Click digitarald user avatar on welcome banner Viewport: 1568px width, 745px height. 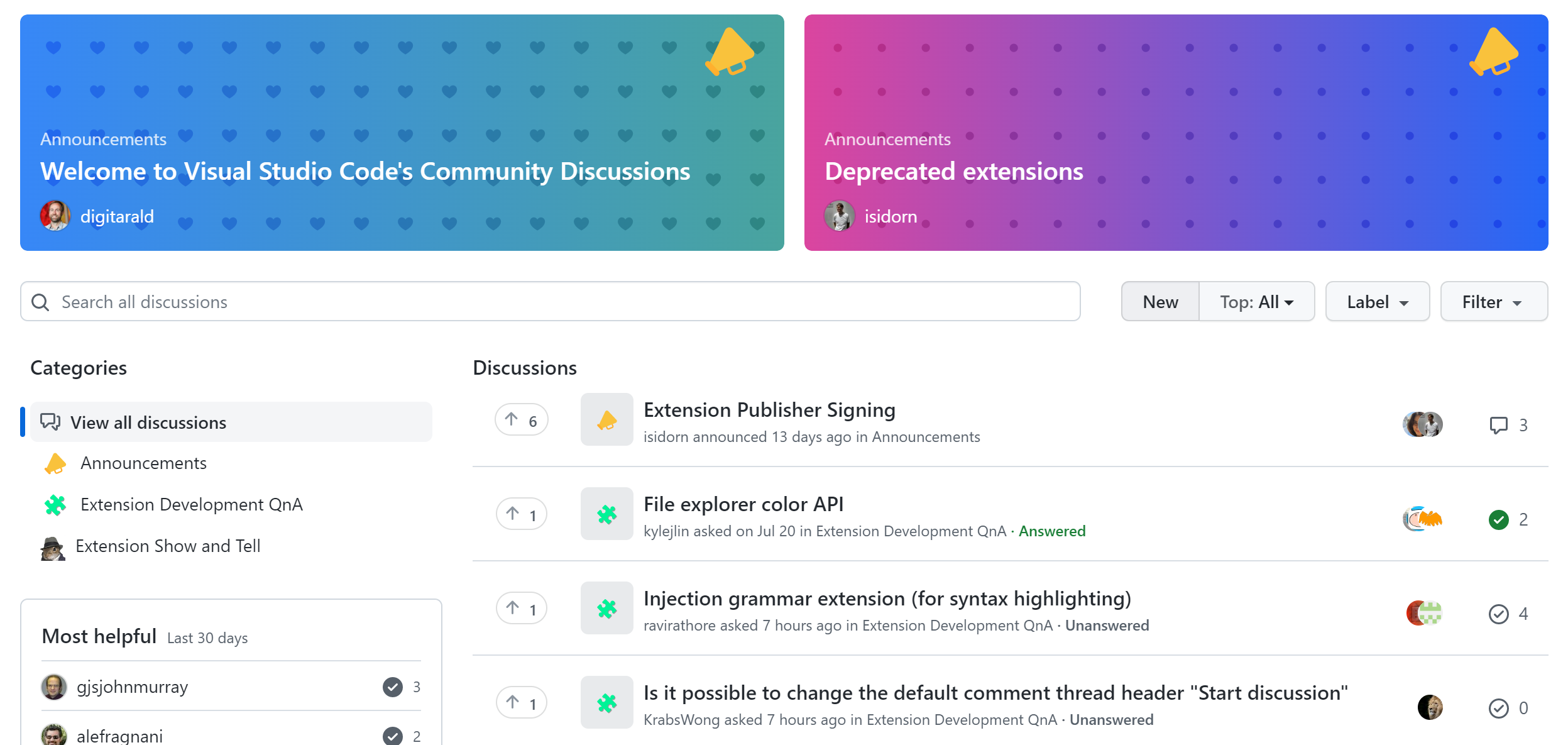[x=54, y=217]
